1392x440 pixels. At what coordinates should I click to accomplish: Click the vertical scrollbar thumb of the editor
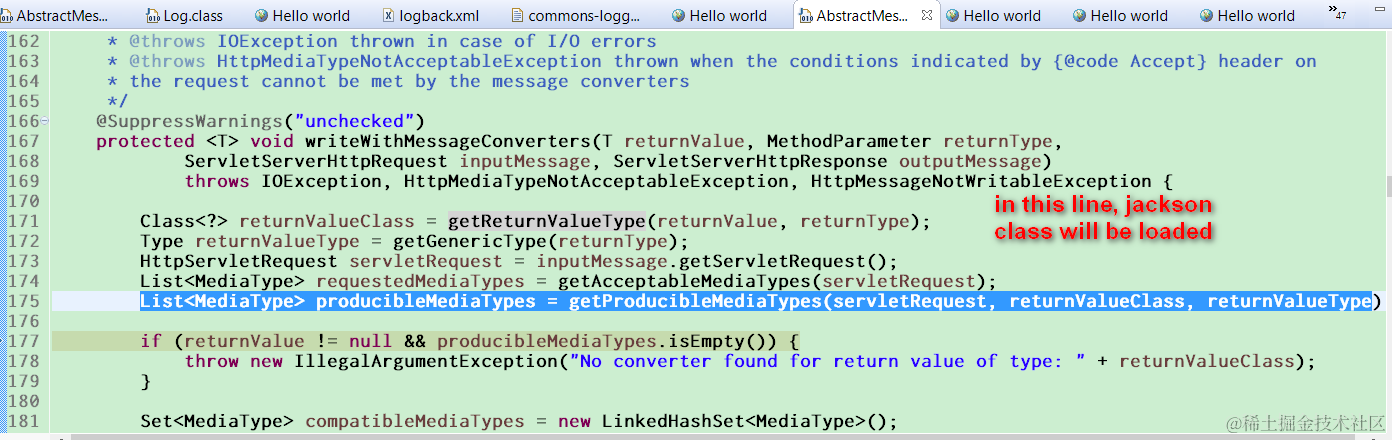[1386, 187]
